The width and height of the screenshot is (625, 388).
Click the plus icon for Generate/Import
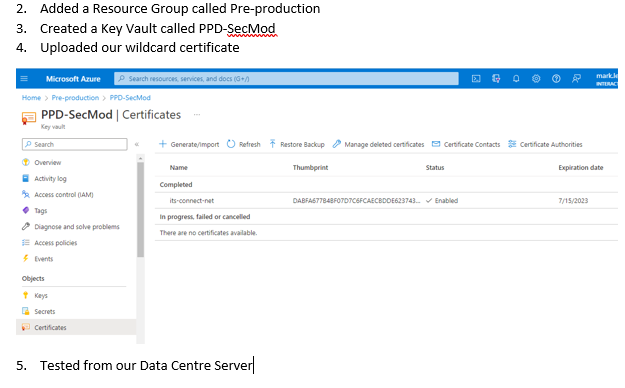point(163,144)
